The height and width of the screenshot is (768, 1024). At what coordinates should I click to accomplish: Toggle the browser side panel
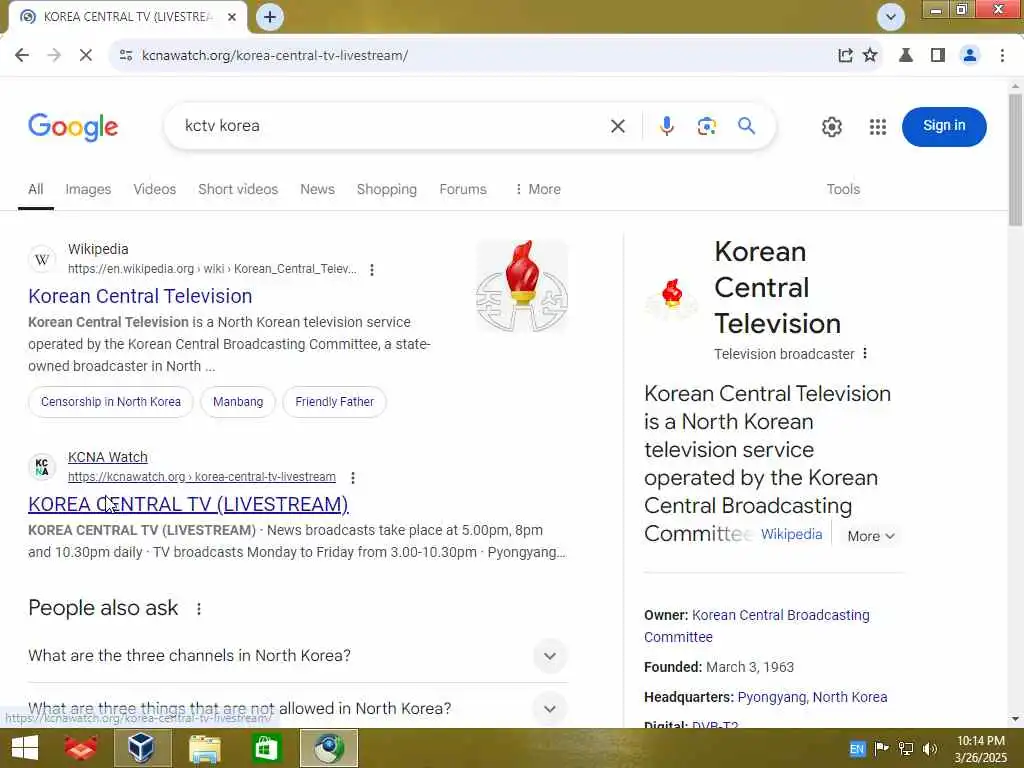(x=938, y=56)
